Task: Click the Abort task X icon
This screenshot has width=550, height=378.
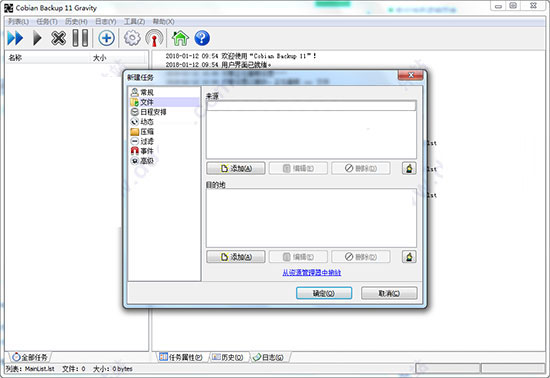Action: pyautogui.click(x=58, y=38)
